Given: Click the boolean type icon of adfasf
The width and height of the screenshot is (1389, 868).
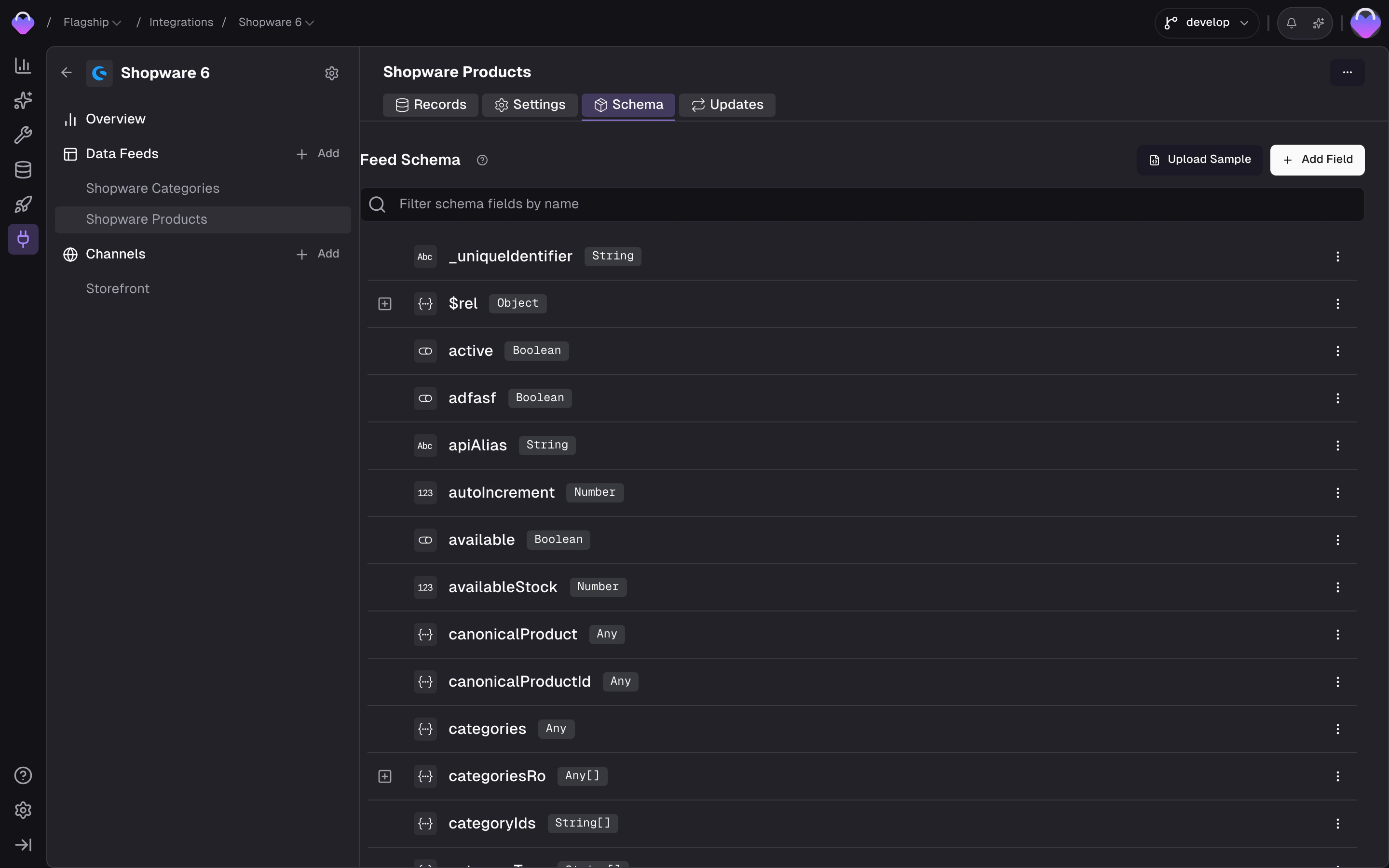Looking at the screenshot, I should (x=425, y=398).
